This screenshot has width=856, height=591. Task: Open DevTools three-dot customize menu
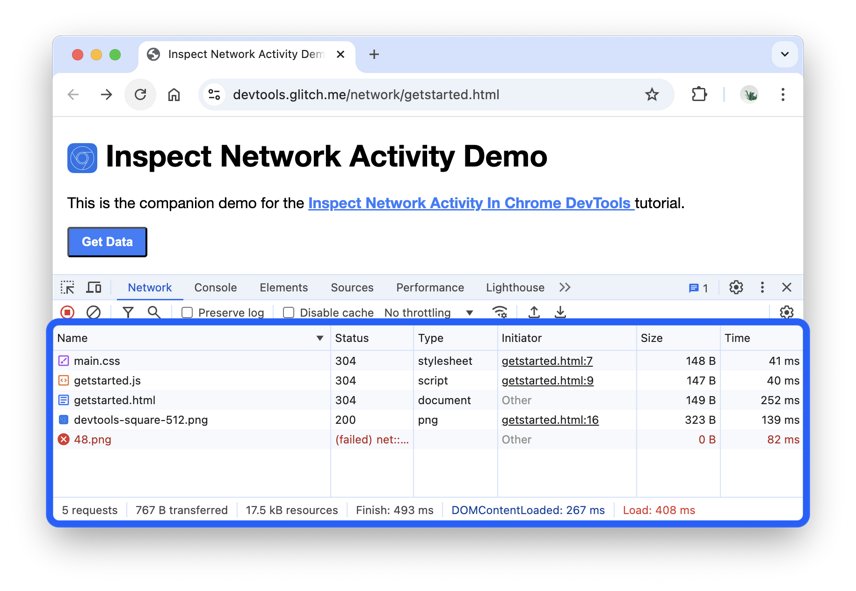tap(762, 287)
